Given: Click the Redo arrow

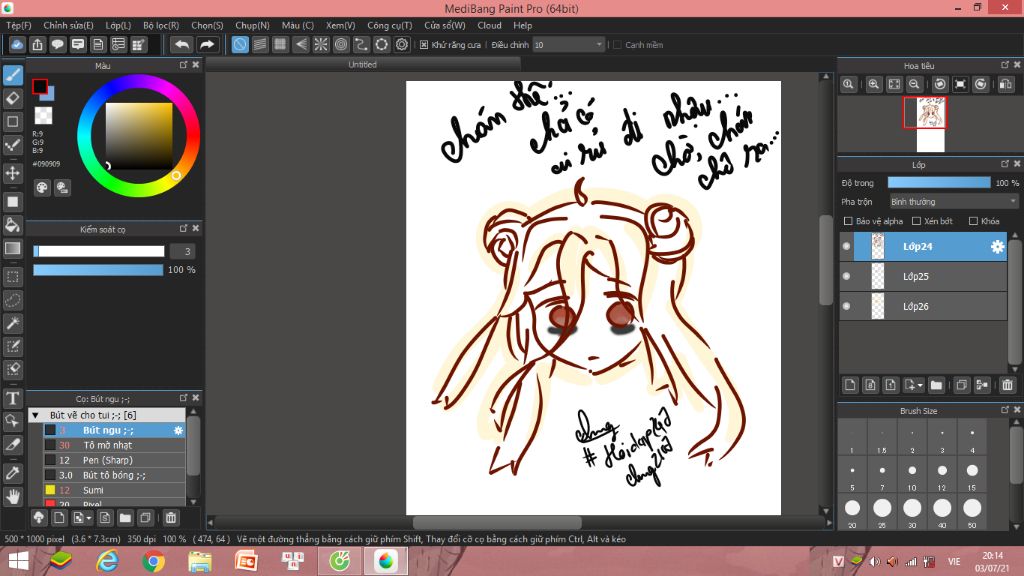Looking at the screenshot, I should (206, 44).
